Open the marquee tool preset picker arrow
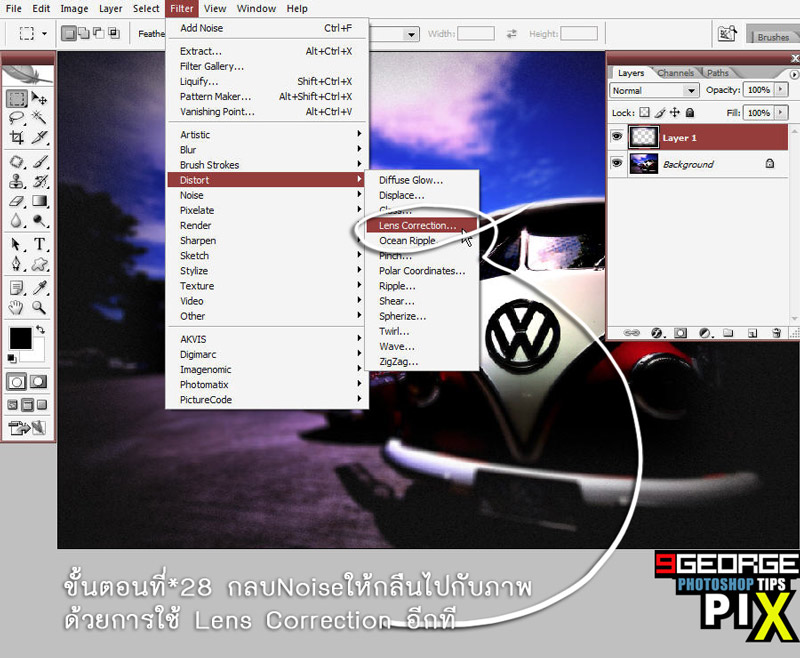 (44, 34)
